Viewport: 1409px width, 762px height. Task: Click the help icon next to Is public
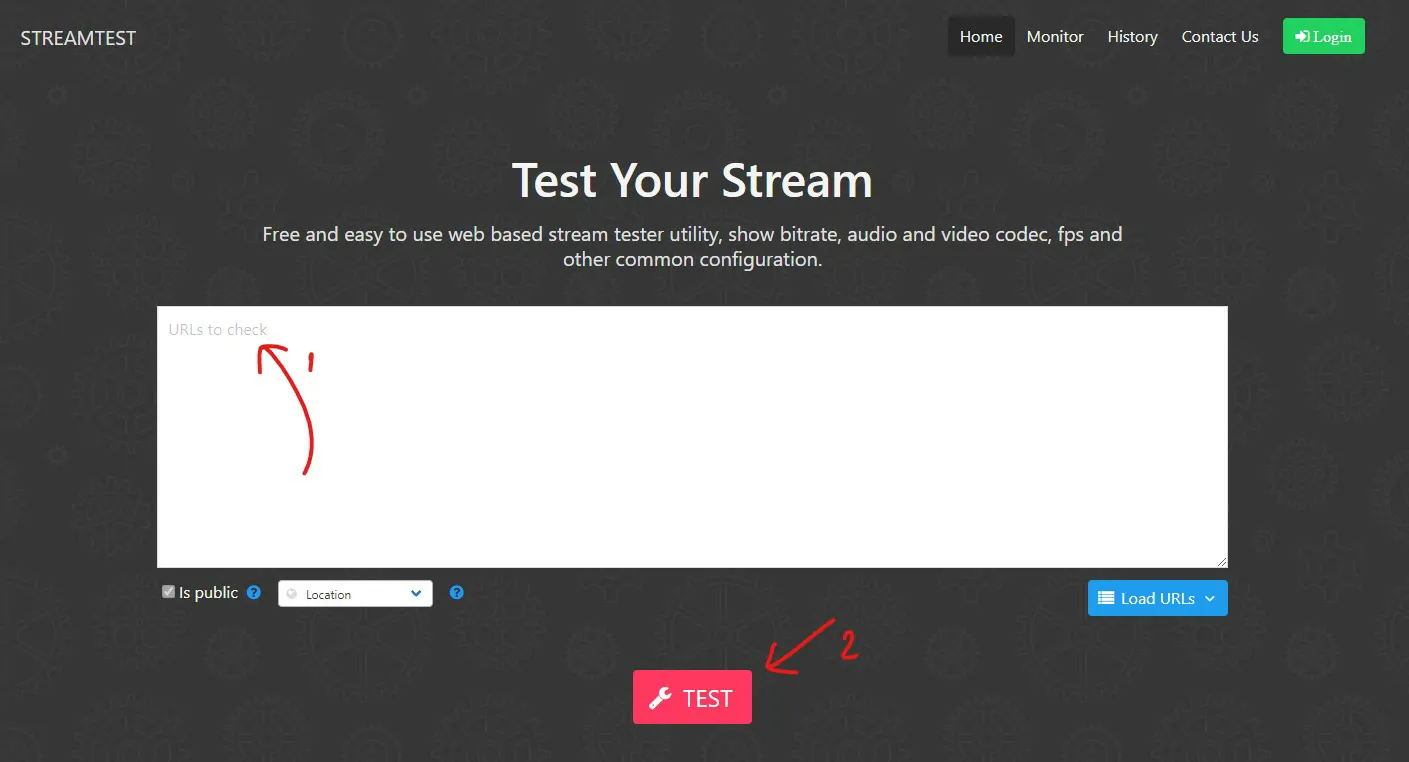[x=254, y=592]
